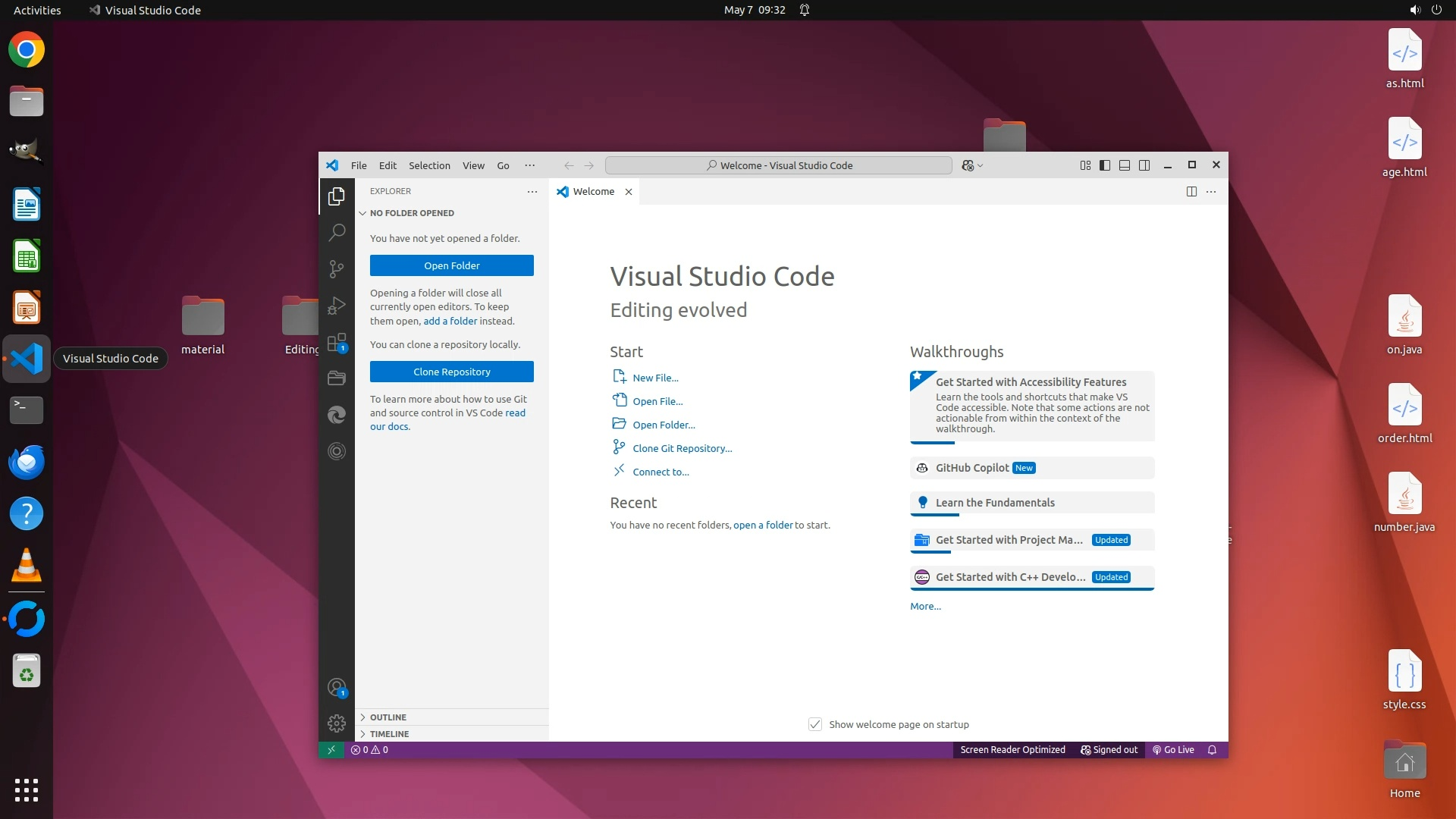Open the Search view in activity bar
The width and height of the screenshot is (1456, 819).
coord(337,232)
